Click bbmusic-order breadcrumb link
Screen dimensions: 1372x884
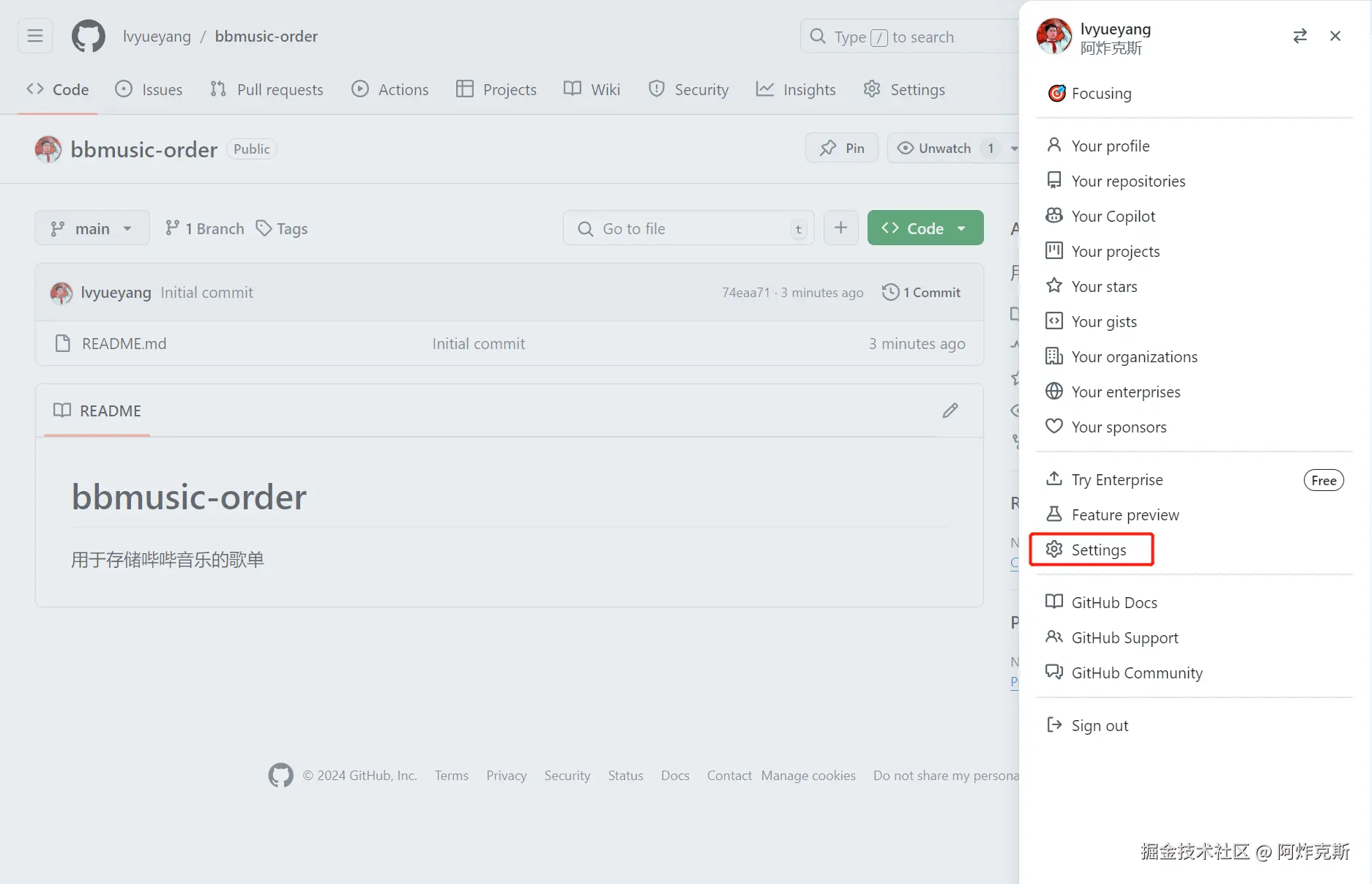(x=266, y=37)
